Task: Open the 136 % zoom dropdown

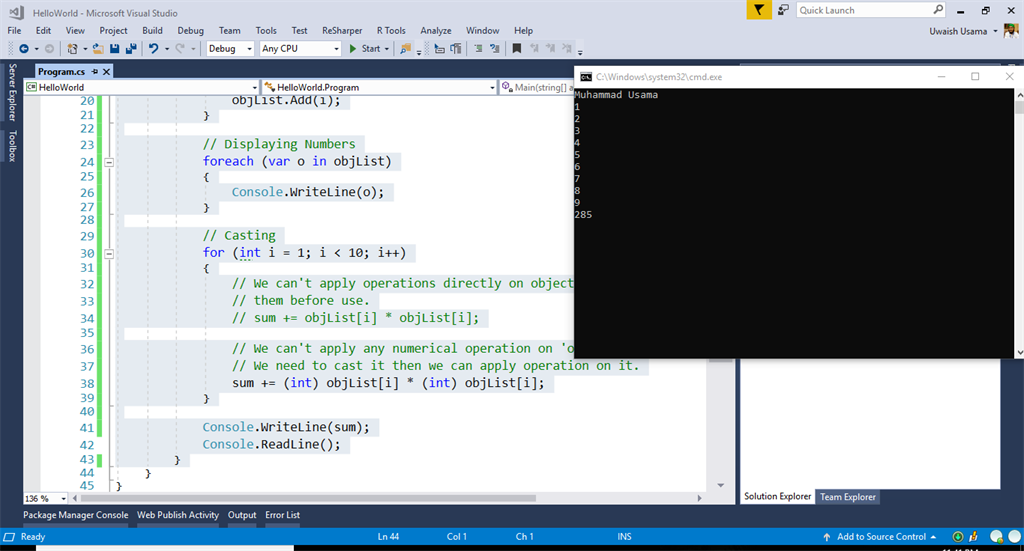Action: coord(64,498)
